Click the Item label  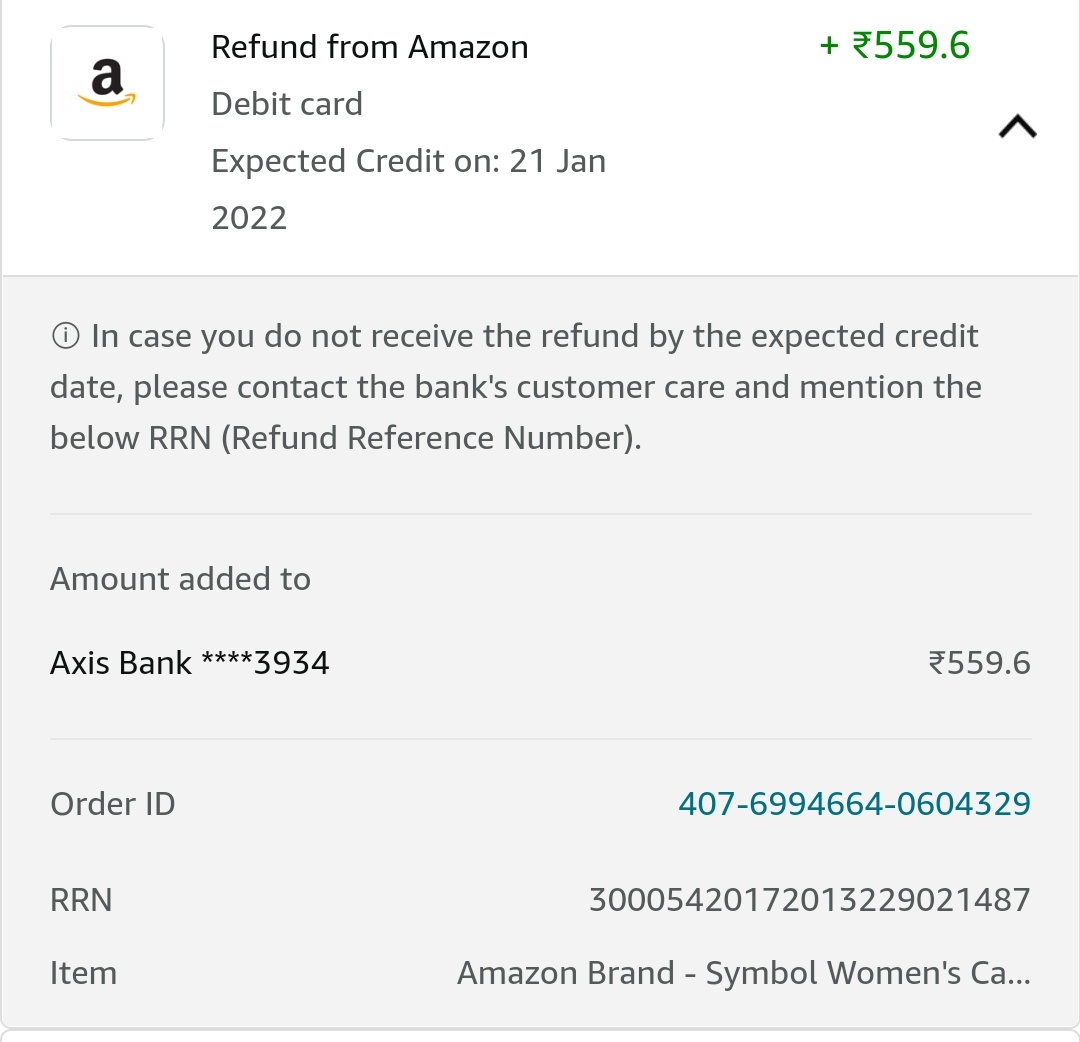[x=83, y=973]
